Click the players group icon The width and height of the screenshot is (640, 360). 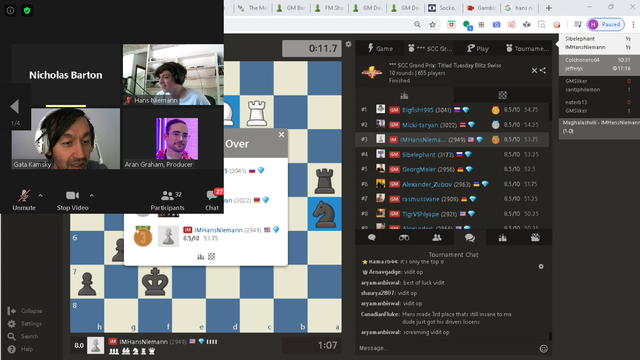pyautogui.click(x=437, y=238)
